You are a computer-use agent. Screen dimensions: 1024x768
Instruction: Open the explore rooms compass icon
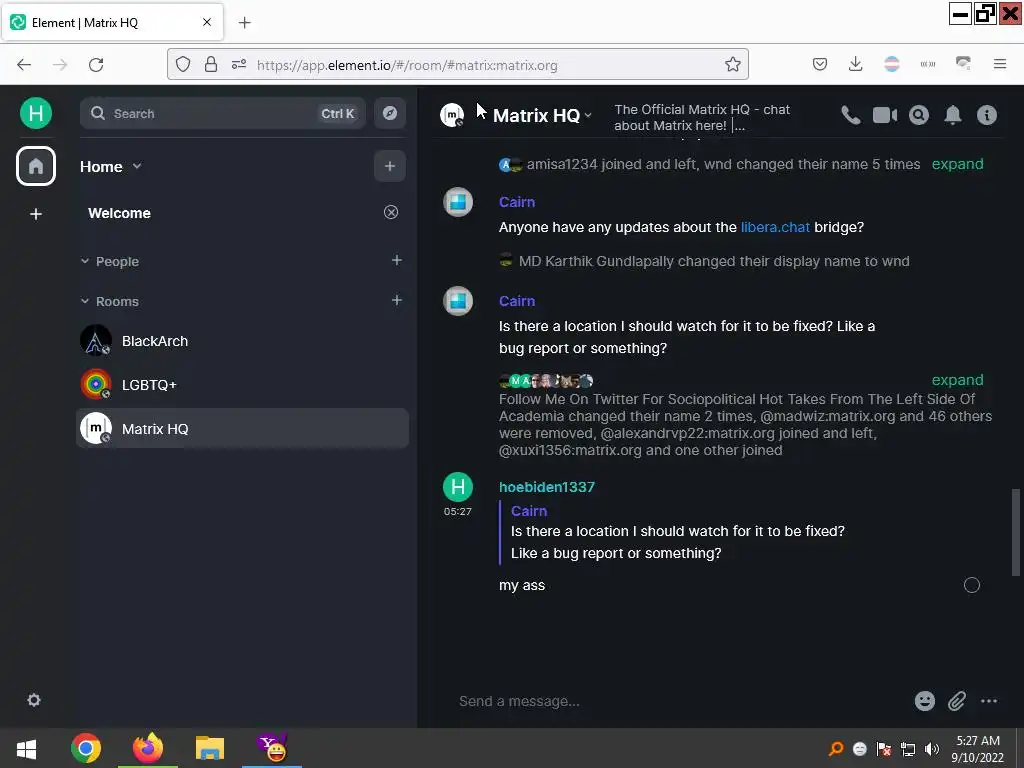(x=390, y=113)
